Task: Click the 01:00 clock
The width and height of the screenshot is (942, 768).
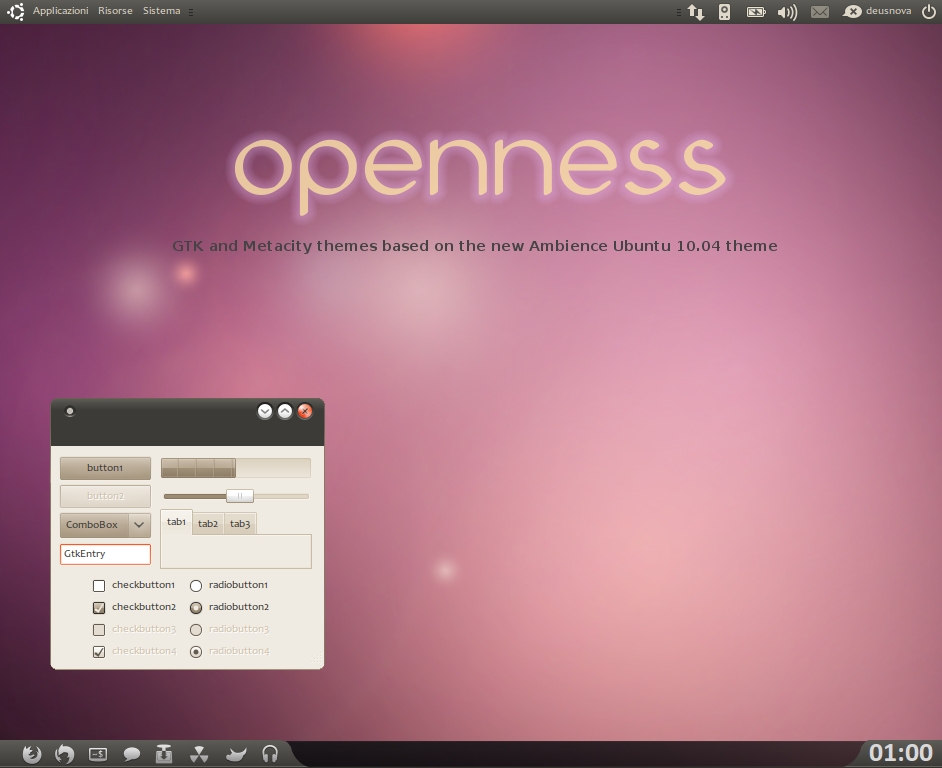Action: point(901,753)
